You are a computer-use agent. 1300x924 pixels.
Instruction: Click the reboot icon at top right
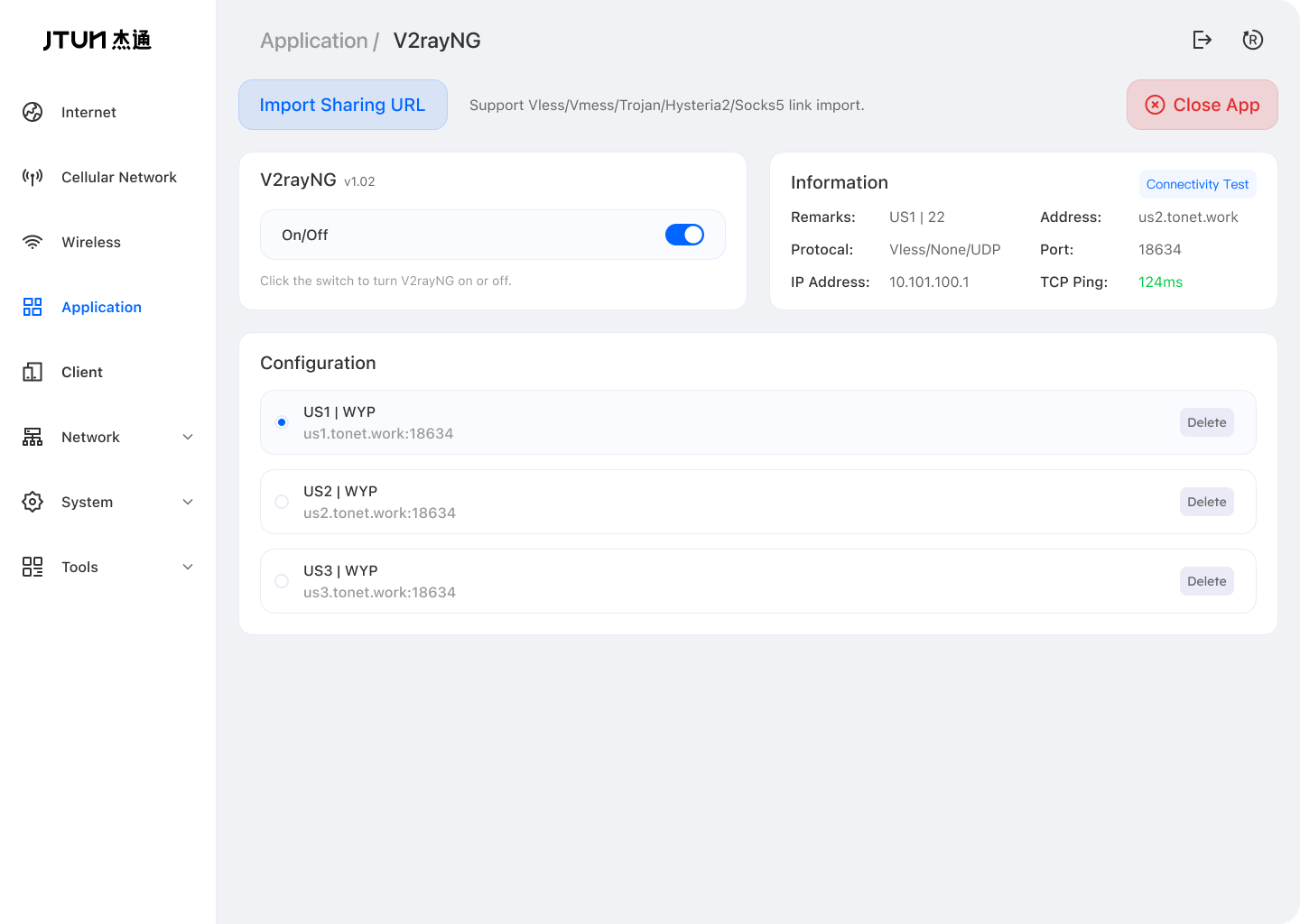[x=1253, y=40]
